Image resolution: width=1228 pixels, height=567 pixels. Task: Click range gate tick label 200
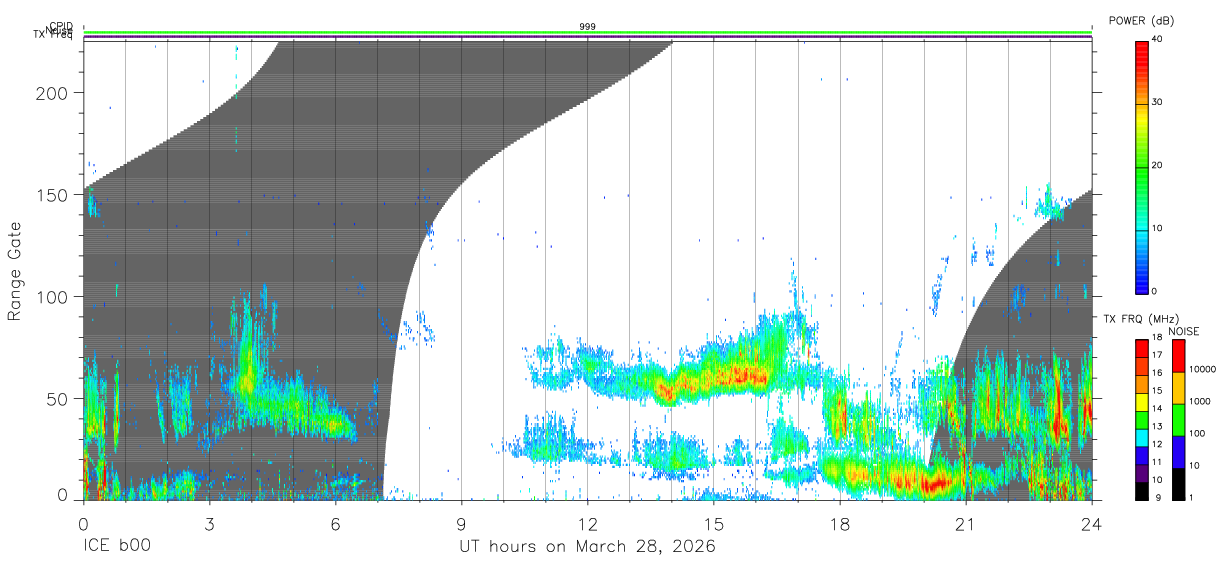[x=52, y=93]
